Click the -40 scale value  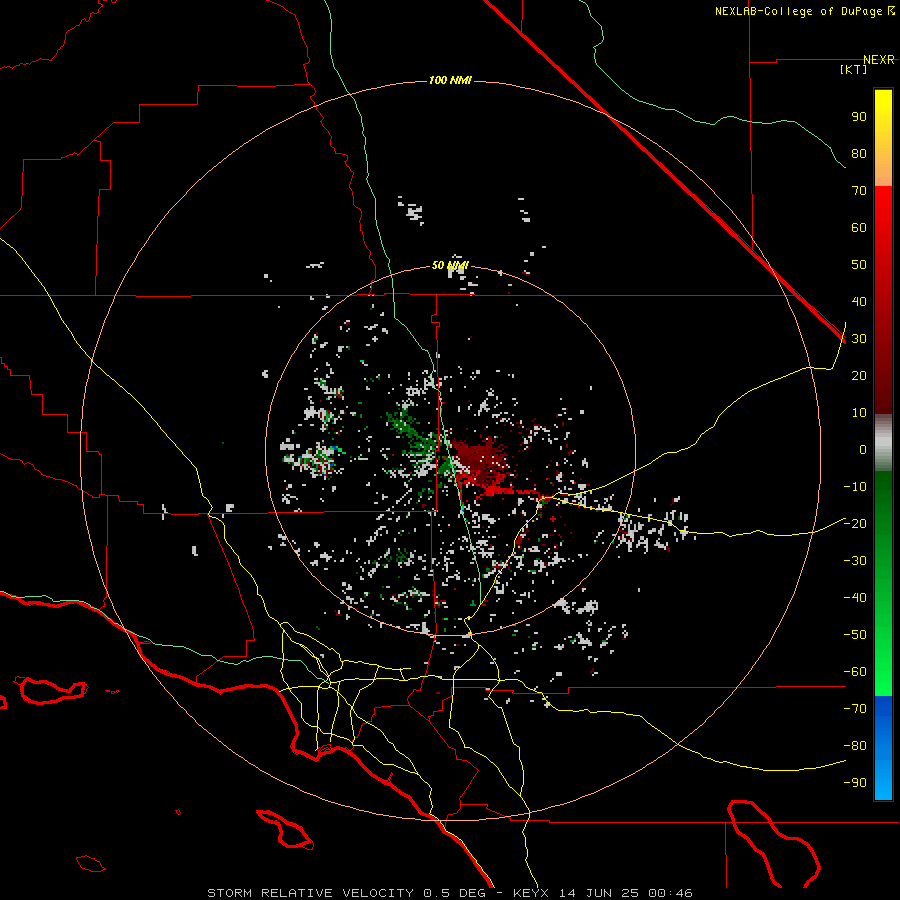click(x=855, y=598)
